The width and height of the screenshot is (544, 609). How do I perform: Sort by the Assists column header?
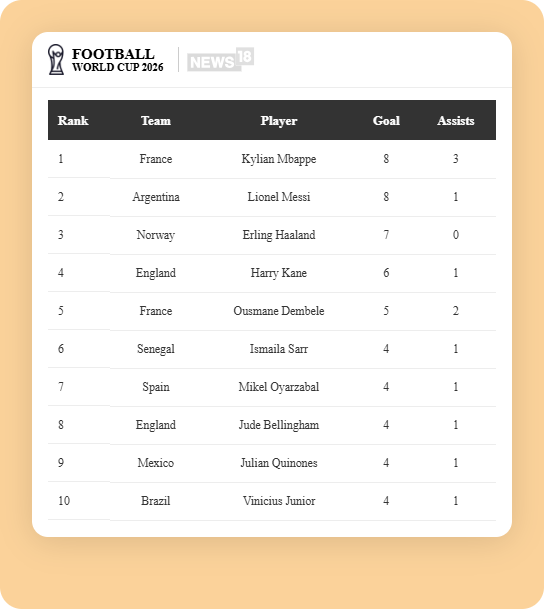coord(455,120)
